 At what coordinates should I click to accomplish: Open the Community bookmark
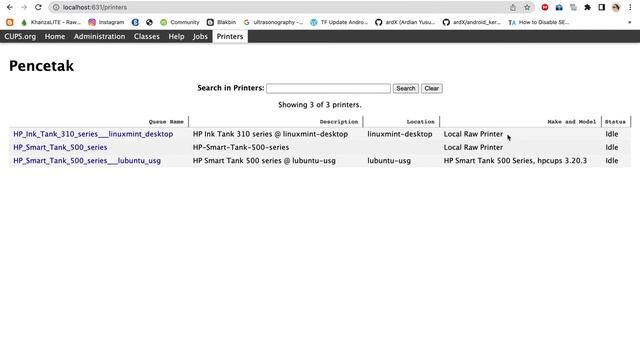[x=180, y=22]
